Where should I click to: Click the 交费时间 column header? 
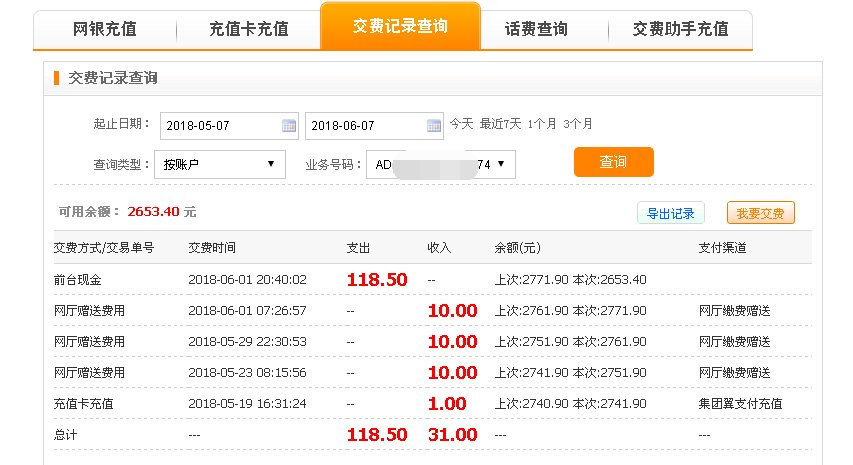(212, 248)
